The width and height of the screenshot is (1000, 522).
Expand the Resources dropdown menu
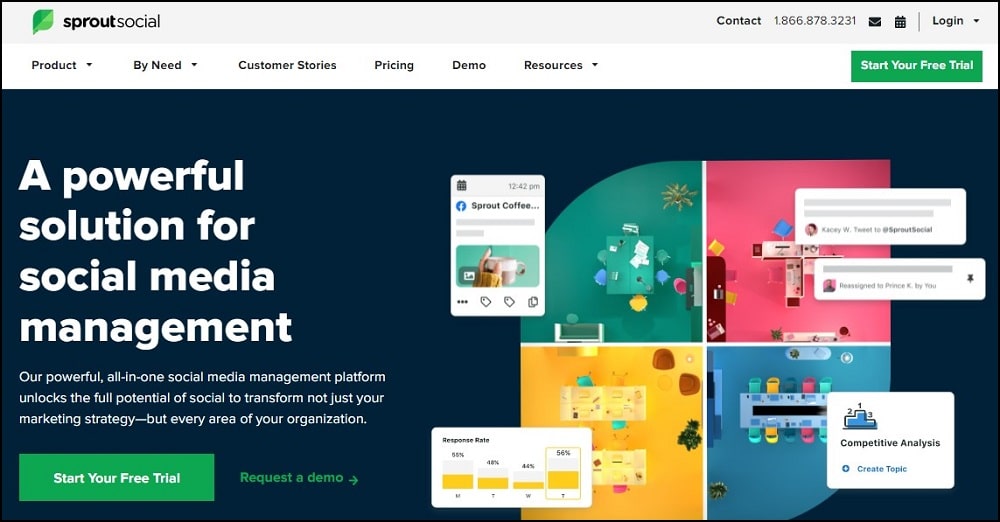pos(561,65)
